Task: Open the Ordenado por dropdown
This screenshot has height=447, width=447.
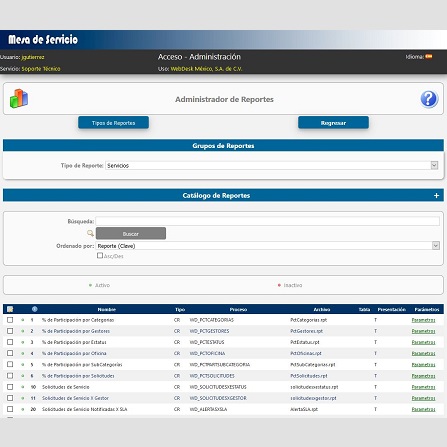Action: 267,246
